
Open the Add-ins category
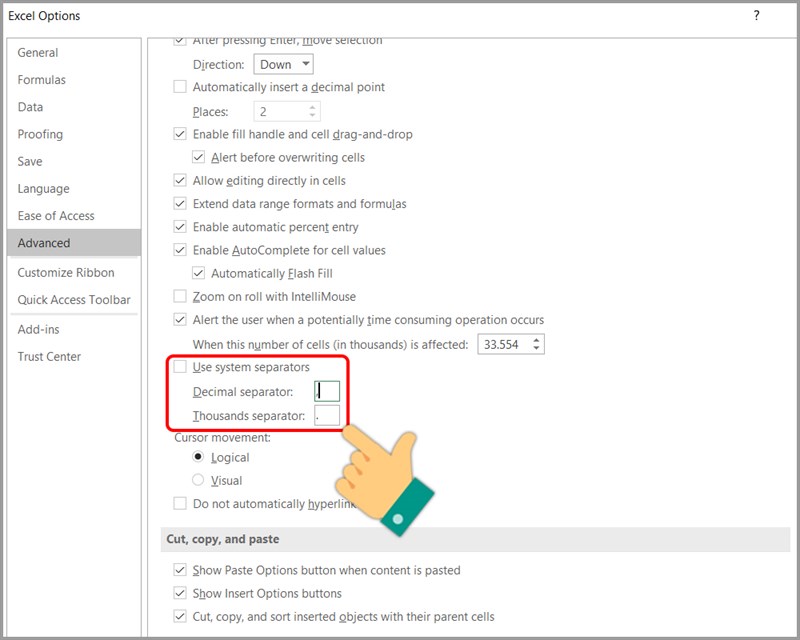point(38,329)
